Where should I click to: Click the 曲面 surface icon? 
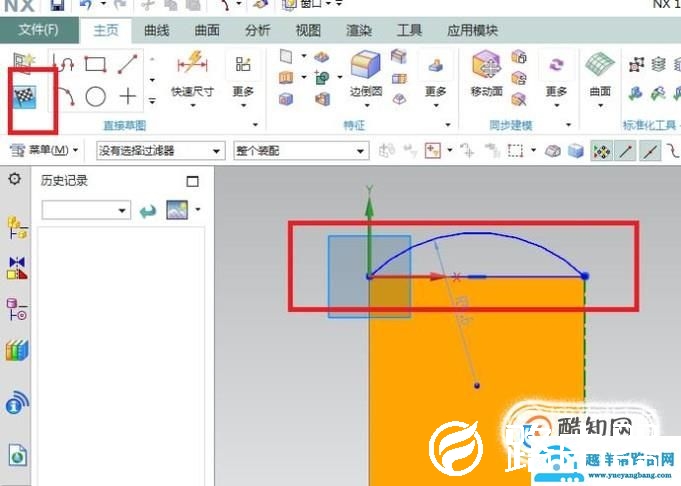point(600,65)
